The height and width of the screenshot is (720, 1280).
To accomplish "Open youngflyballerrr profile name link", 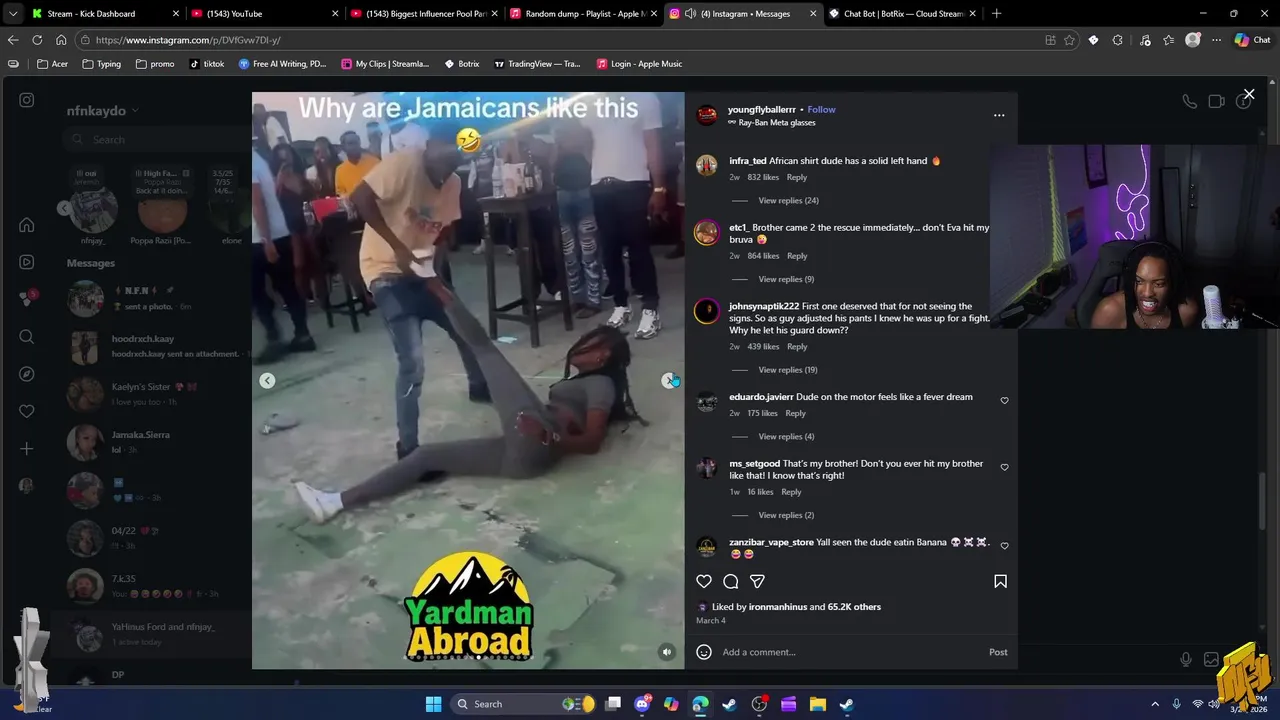I will [762, 109].
